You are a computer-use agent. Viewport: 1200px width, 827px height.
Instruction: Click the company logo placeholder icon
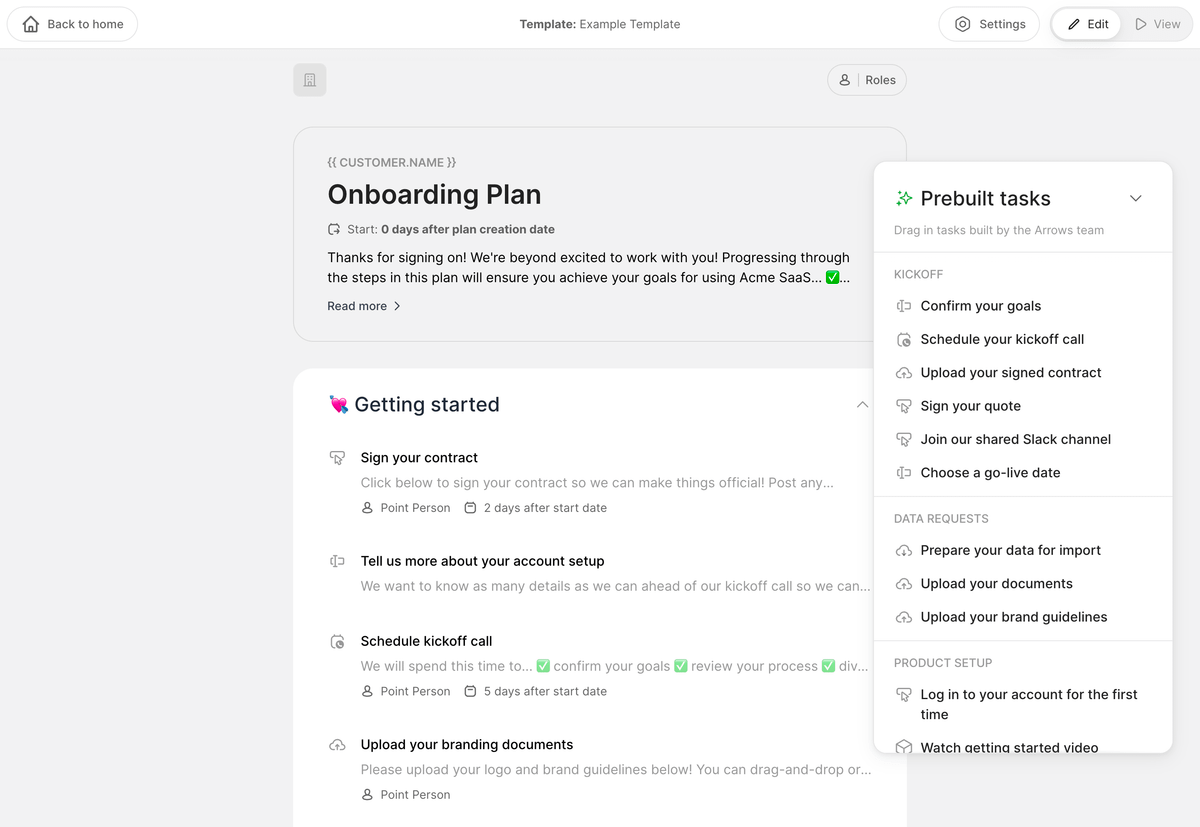point(309,80)
